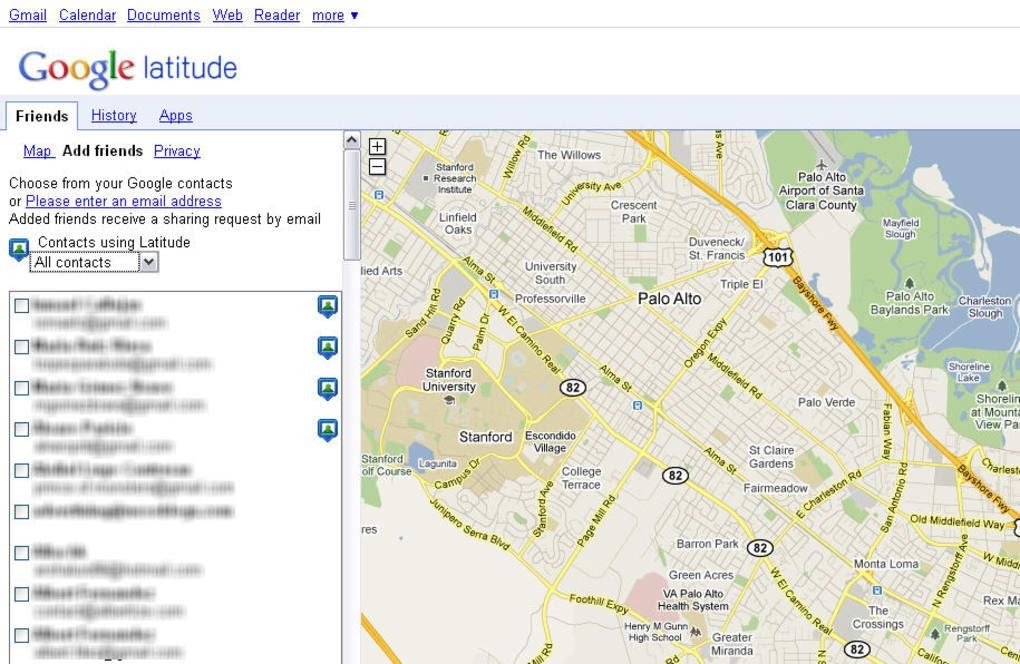Click the Latitude icon beside the fourth contact
Image resolution: width=1020 pixels, height=664 pixels.
coord(329,428)
